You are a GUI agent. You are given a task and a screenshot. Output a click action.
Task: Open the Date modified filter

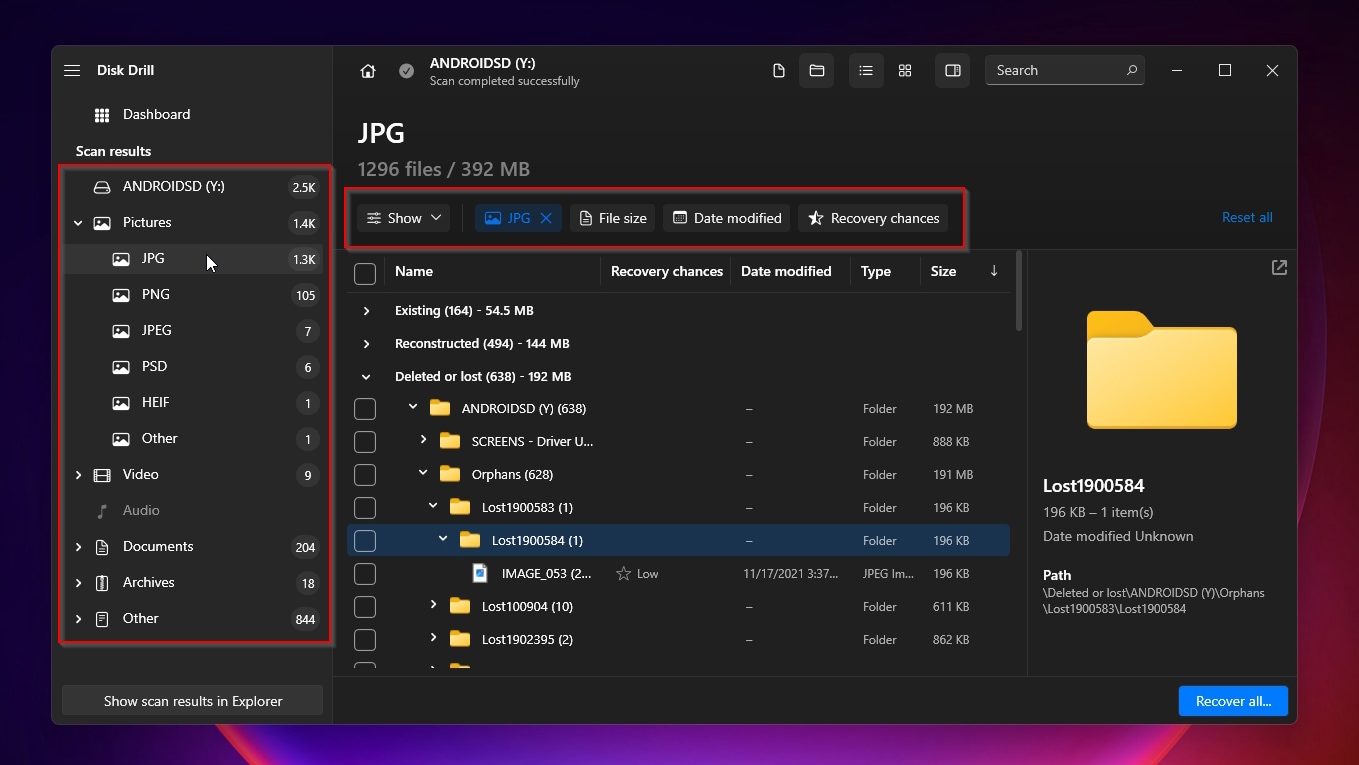click(727, 218)
